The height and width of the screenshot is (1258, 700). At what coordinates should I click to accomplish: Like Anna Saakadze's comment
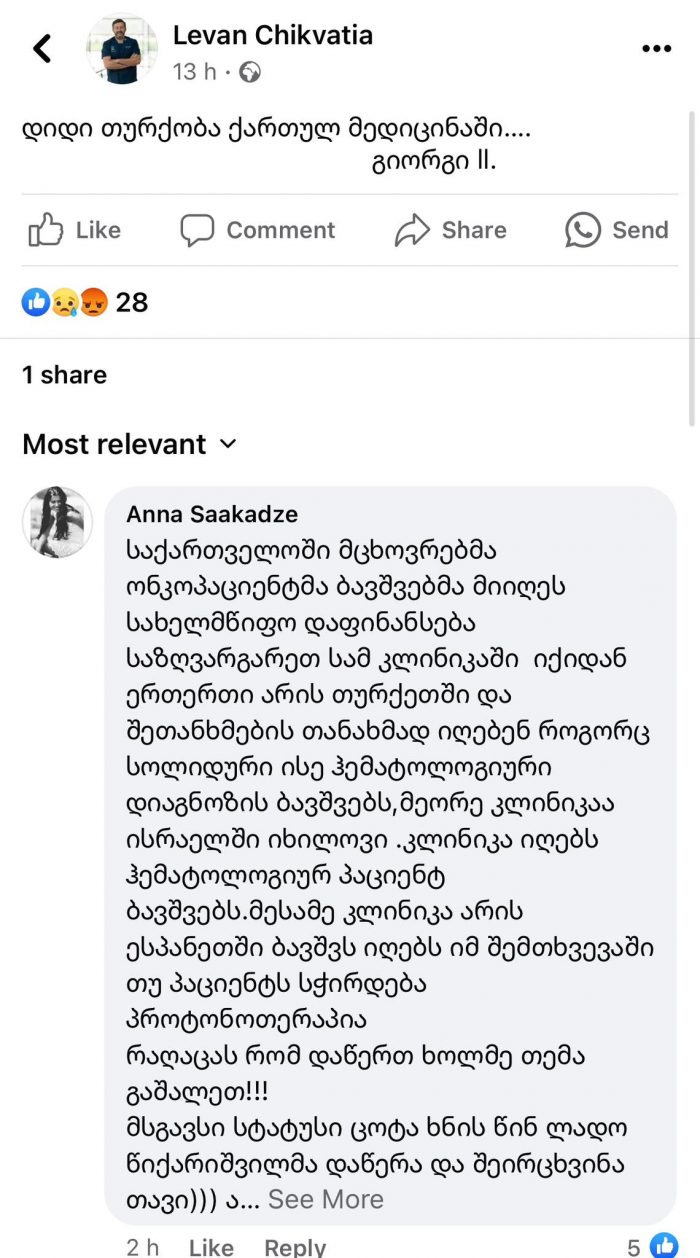click(x=211, y=1247)
